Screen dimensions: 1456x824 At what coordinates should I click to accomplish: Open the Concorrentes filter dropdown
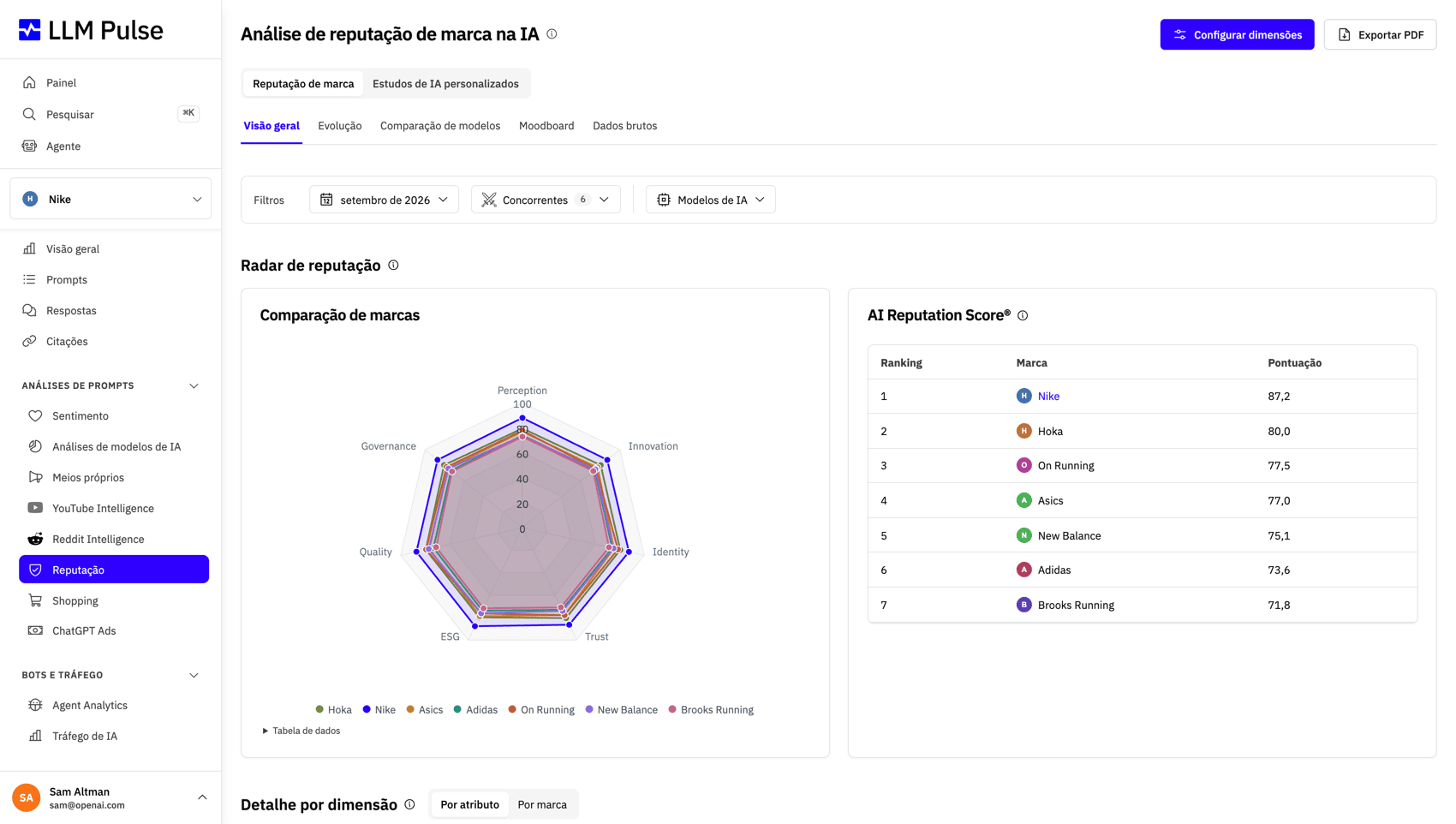coord(546,200)
